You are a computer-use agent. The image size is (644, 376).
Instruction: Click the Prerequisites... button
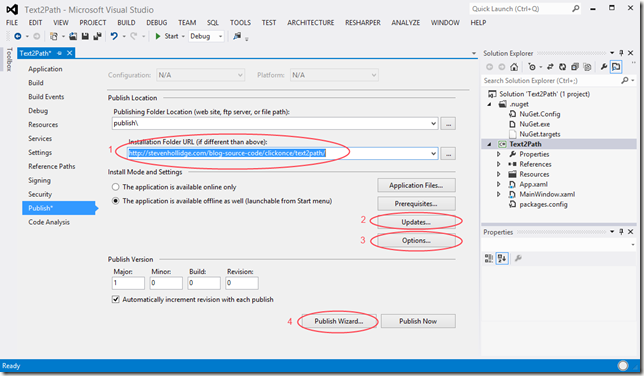coord(416,203)
